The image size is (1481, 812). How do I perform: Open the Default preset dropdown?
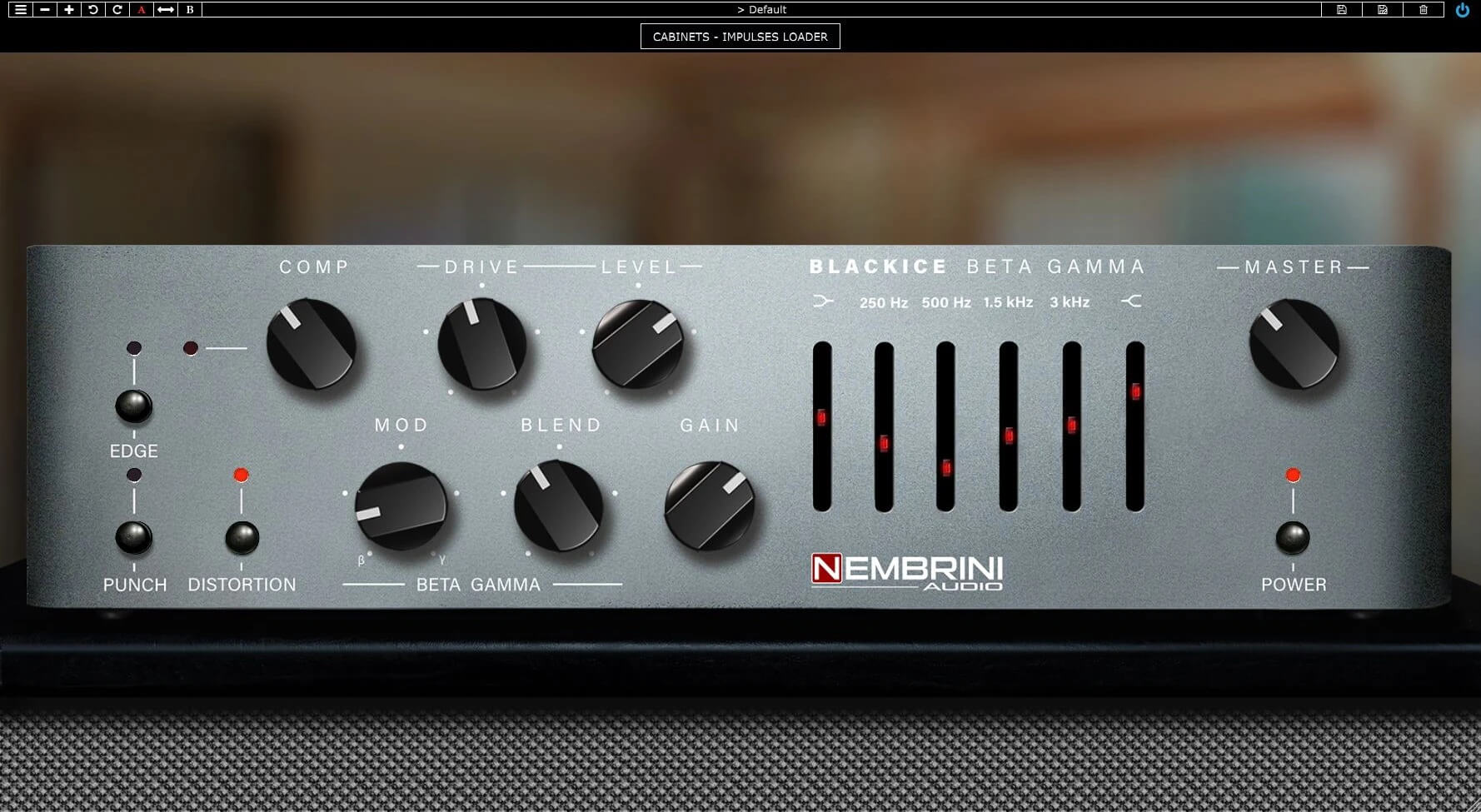point(761,10)
